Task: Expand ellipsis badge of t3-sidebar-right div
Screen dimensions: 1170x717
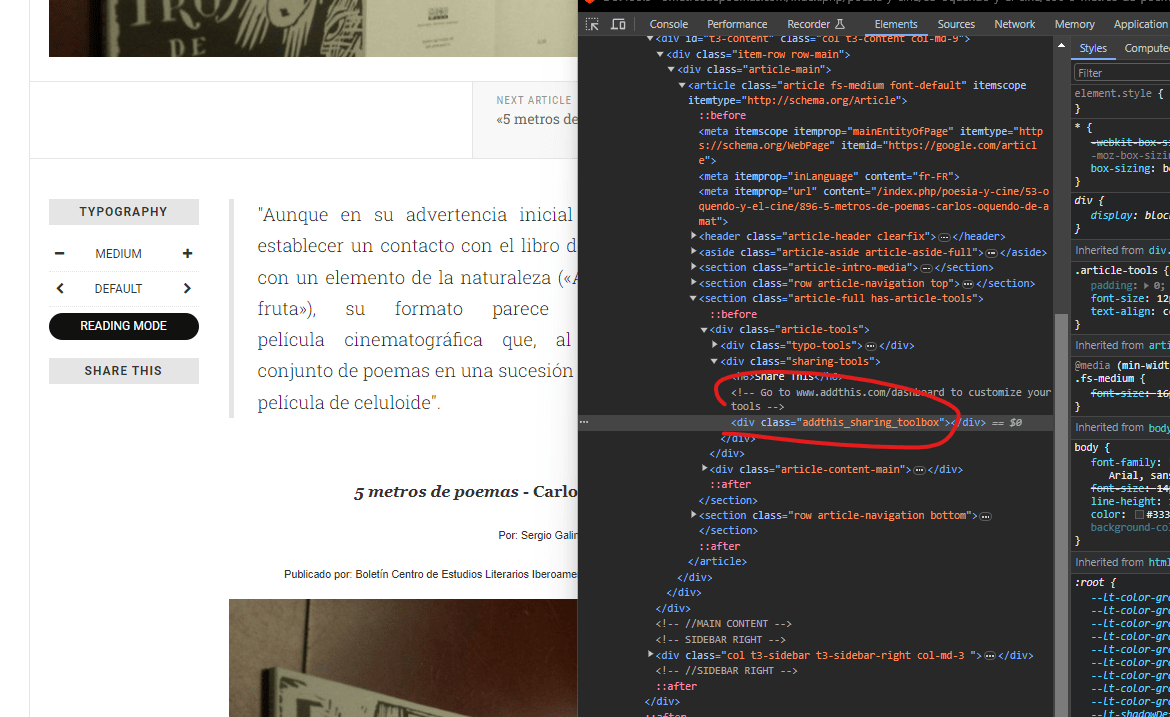Action: pyautogui.click(x=990, y=656)
